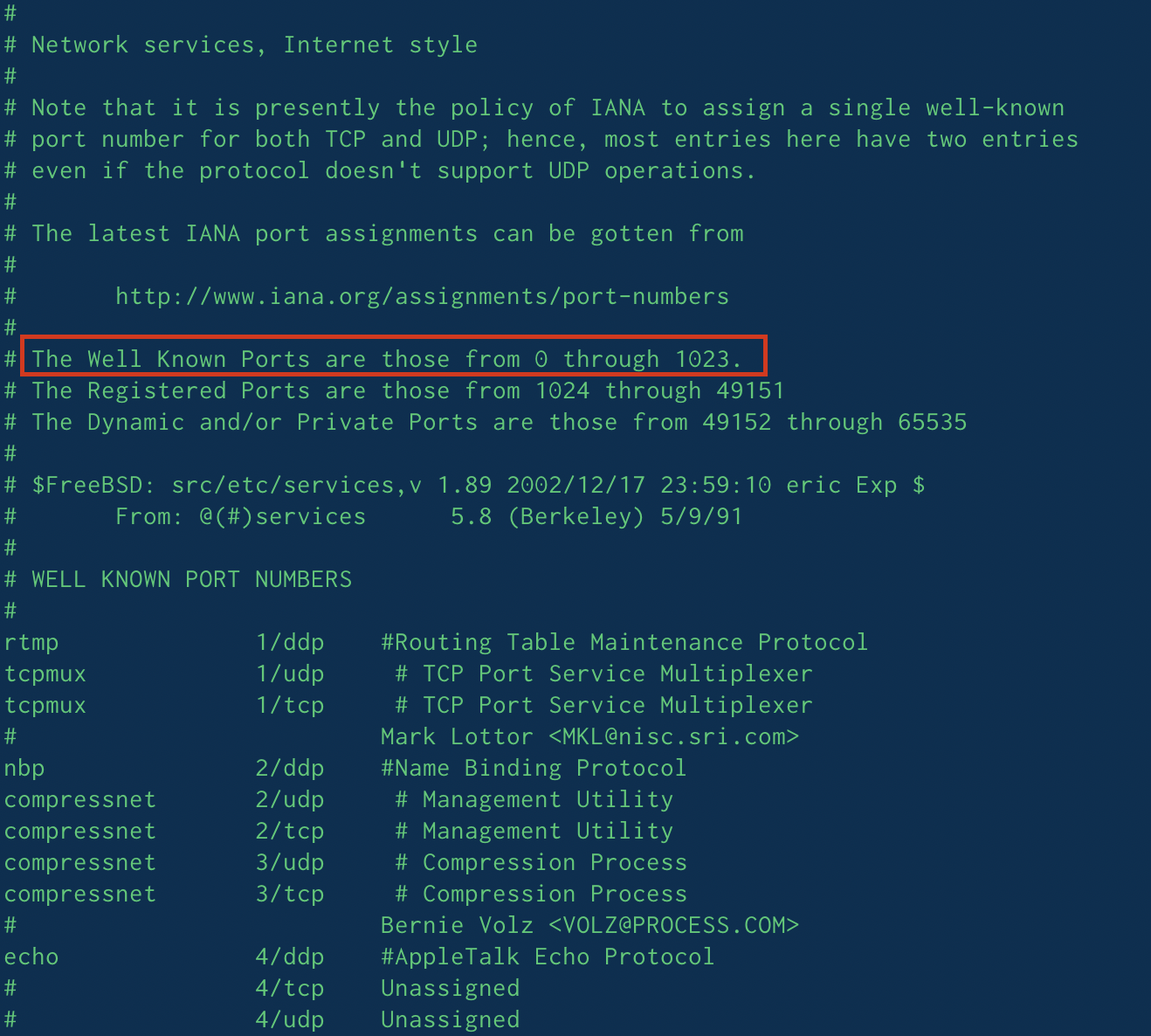
Task: Click the iana.org port-numbers URL
Action: pyautogui.click(x=422, y=297)
